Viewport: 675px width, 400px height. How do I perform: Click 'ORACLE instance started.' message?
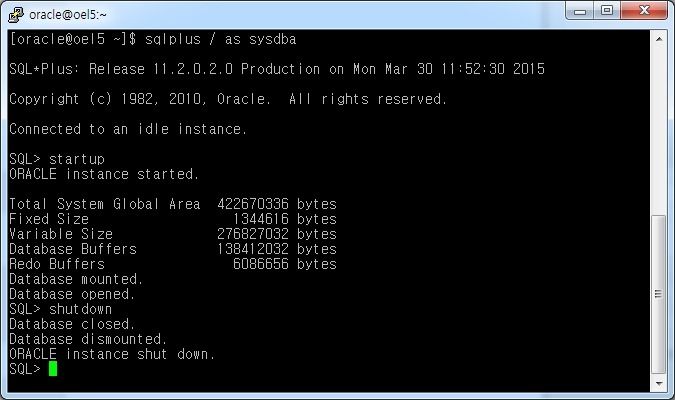[x=104, y=174]
